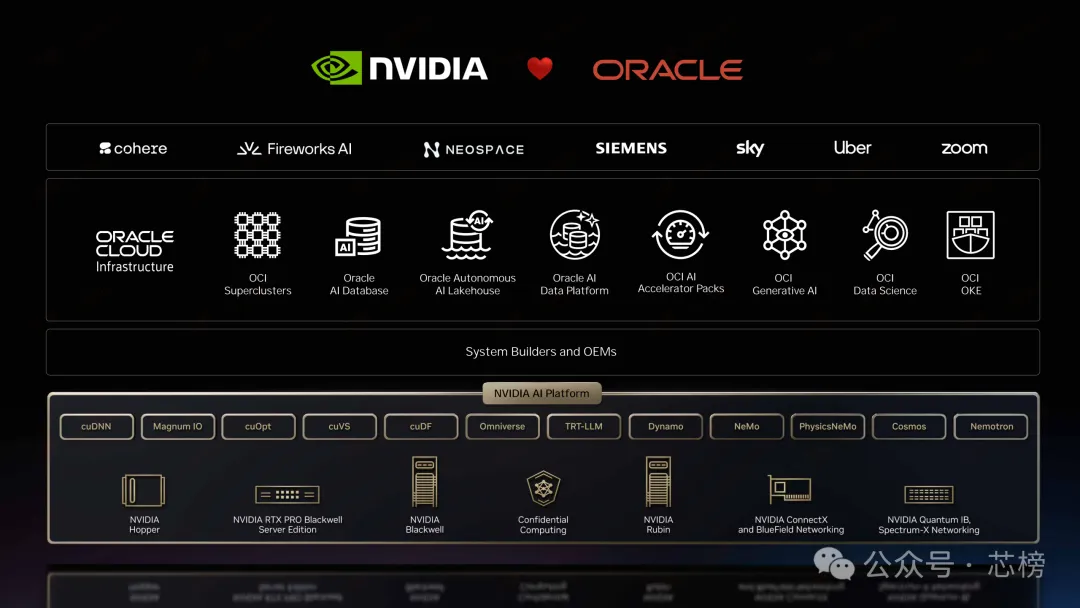This screenshot has width=1080, height=608.
Task: Click the OCI Superclusters grid icon
Action: click(258, 235)
